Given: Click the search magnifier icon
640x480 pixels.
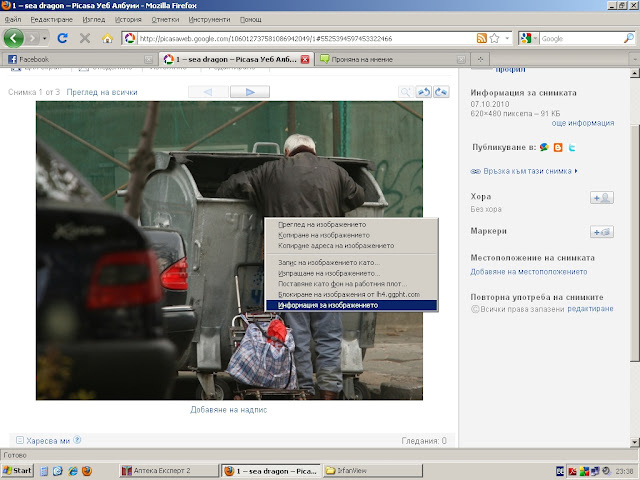Looking at the screenshot, I should pyautogui.click(x=629, y=38).
